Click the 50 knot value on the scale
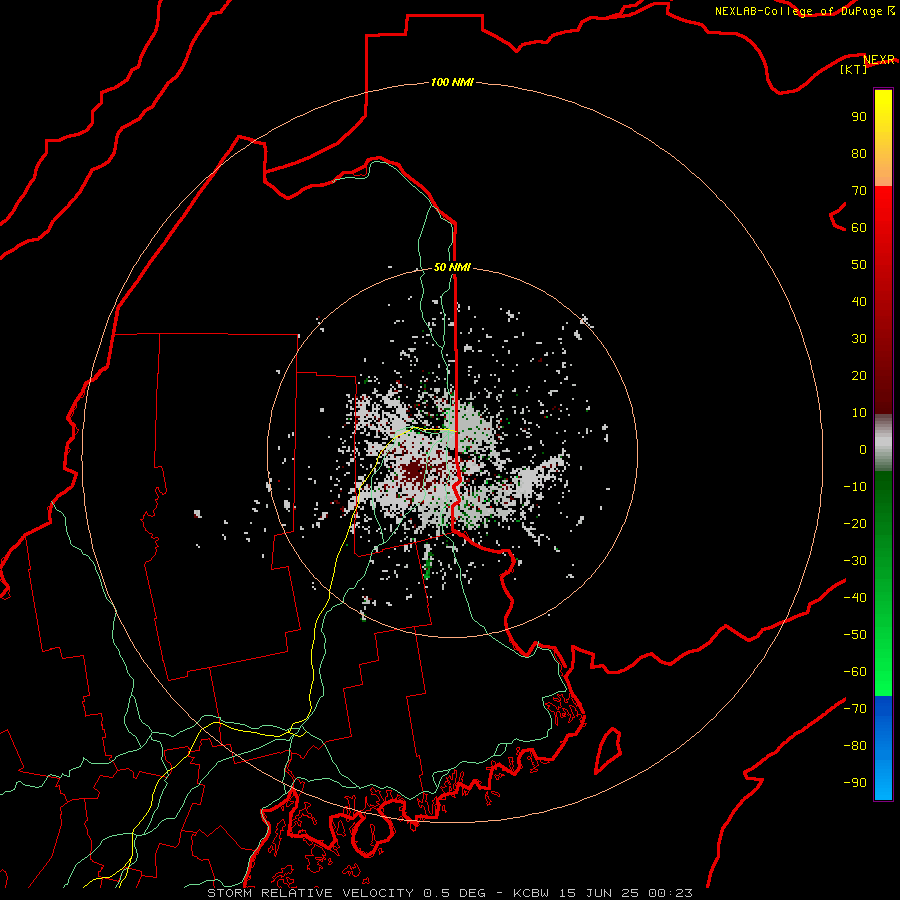The width and height of the screenshot is (900, 900). (859, 265)
